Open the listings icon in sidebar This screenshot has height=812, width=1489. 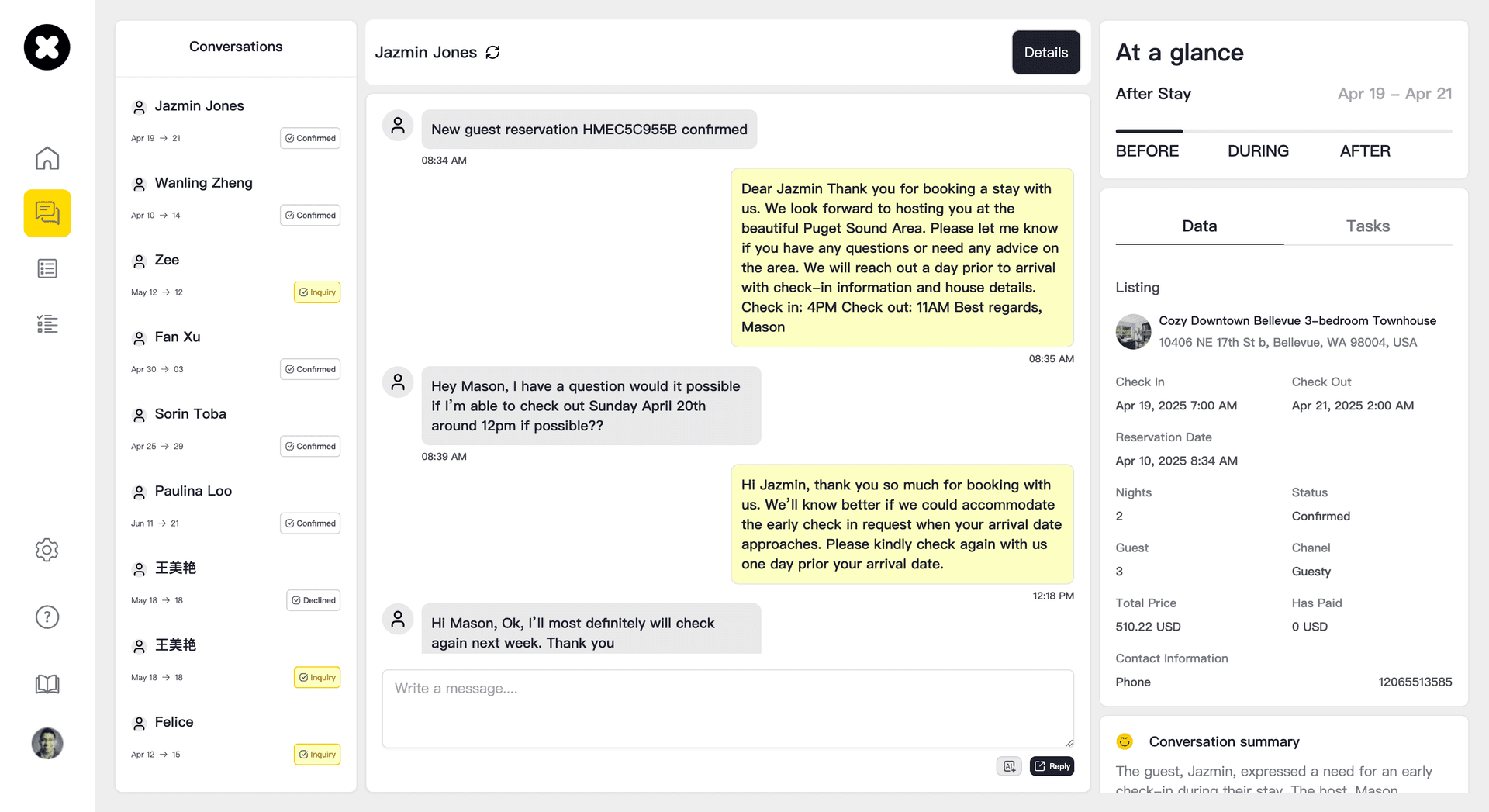(x=47, y=269)
